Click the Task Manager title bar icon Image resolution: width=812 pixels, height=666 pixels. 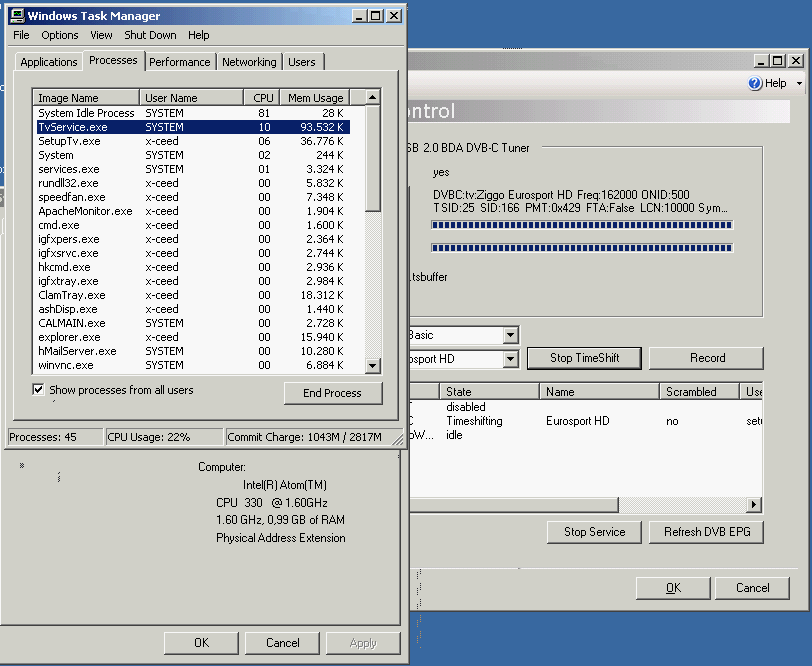pyautogui.click(x=15, y=16)
